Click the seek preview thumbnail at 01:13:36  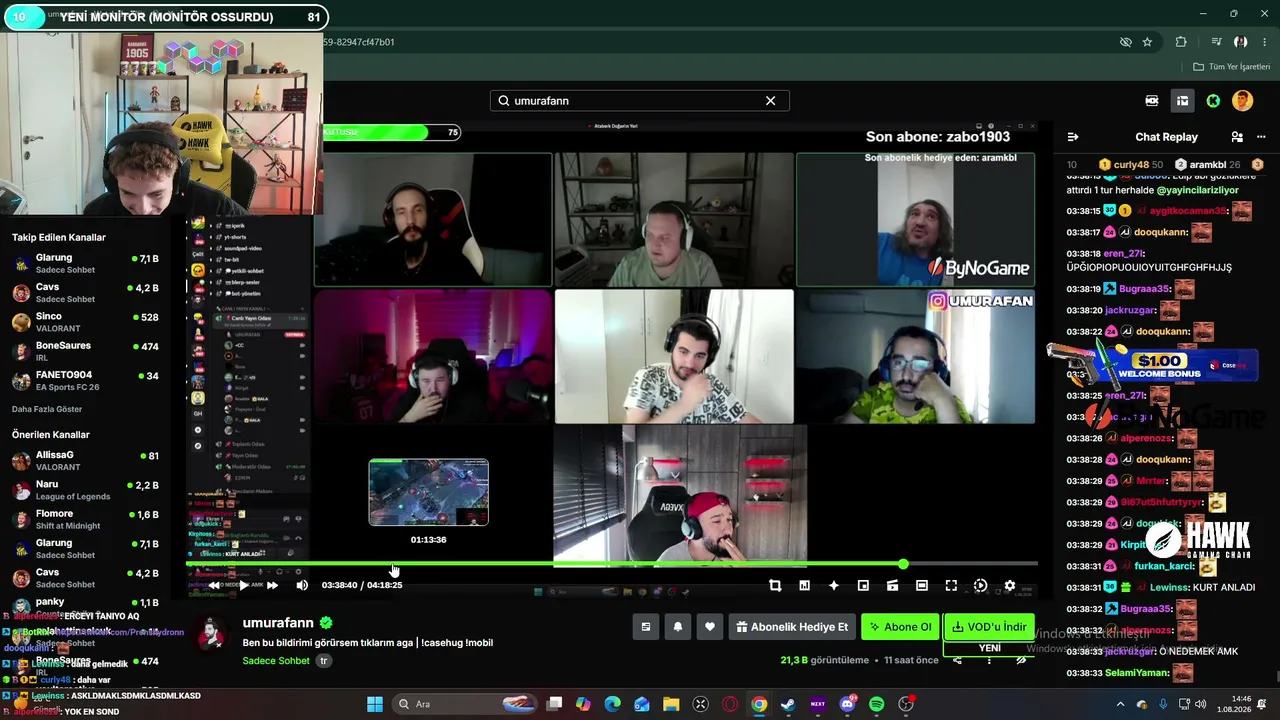[428, 492]
